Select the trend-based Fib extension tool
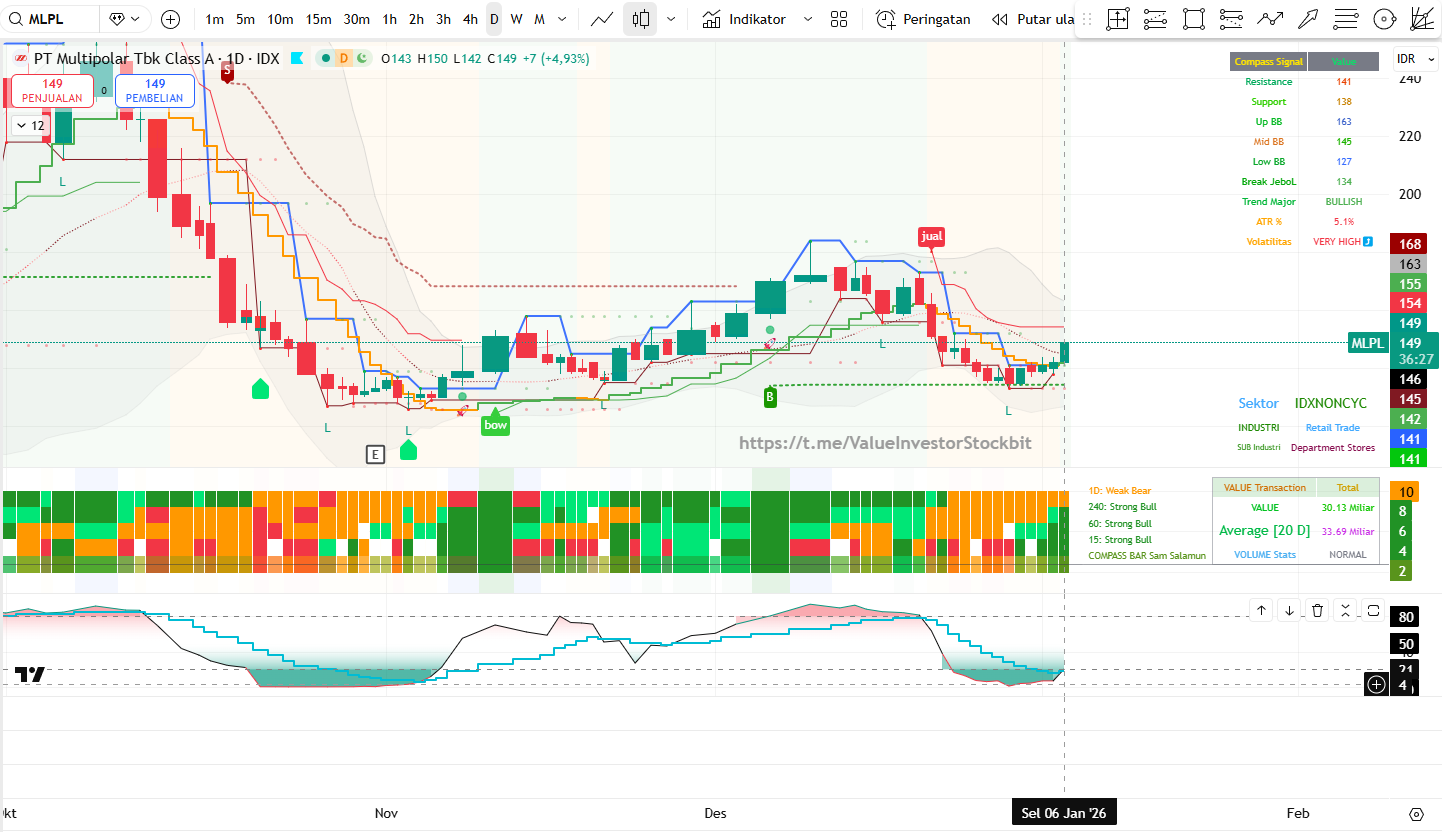This screenshot has width=1442, height=832. 1232,19
